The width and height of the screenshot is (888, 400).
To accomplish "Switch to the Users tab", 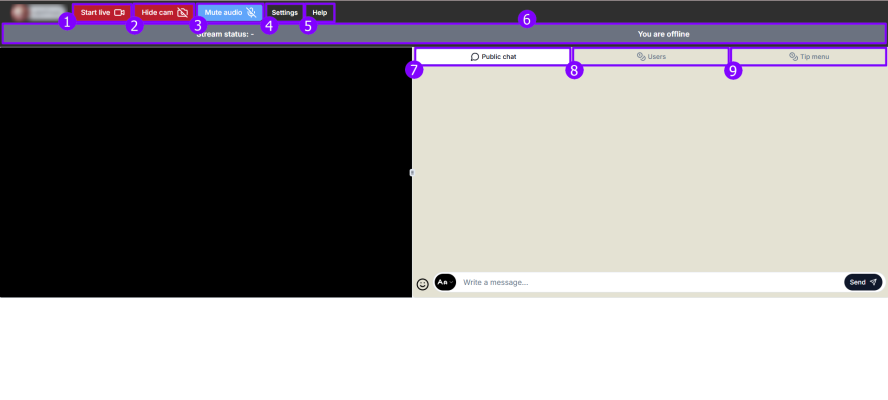I will tap(651, 57).
